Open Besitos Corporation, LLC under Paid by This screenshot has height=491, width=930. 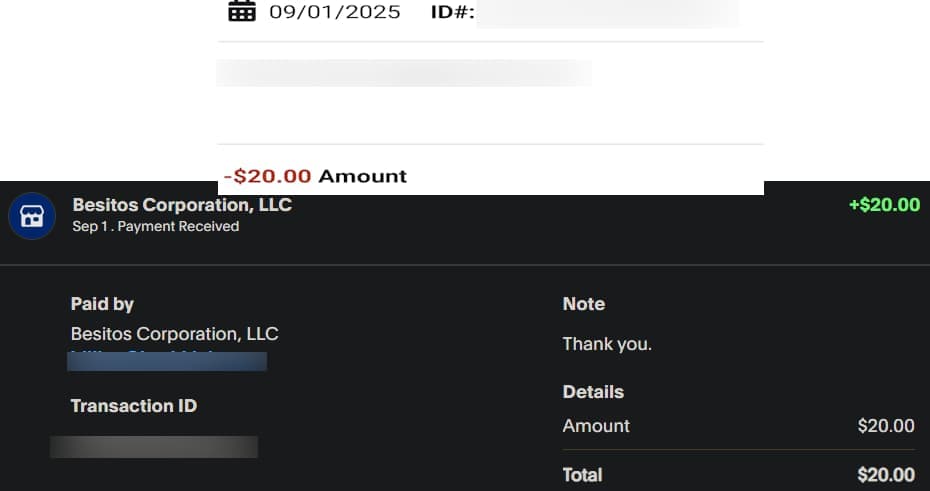175,334
